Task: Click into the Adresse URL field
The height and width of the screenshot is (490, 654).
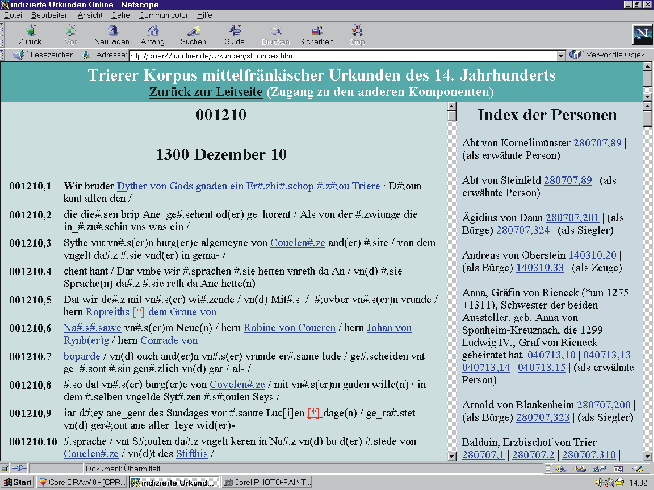Action: [x=343, y=55]
